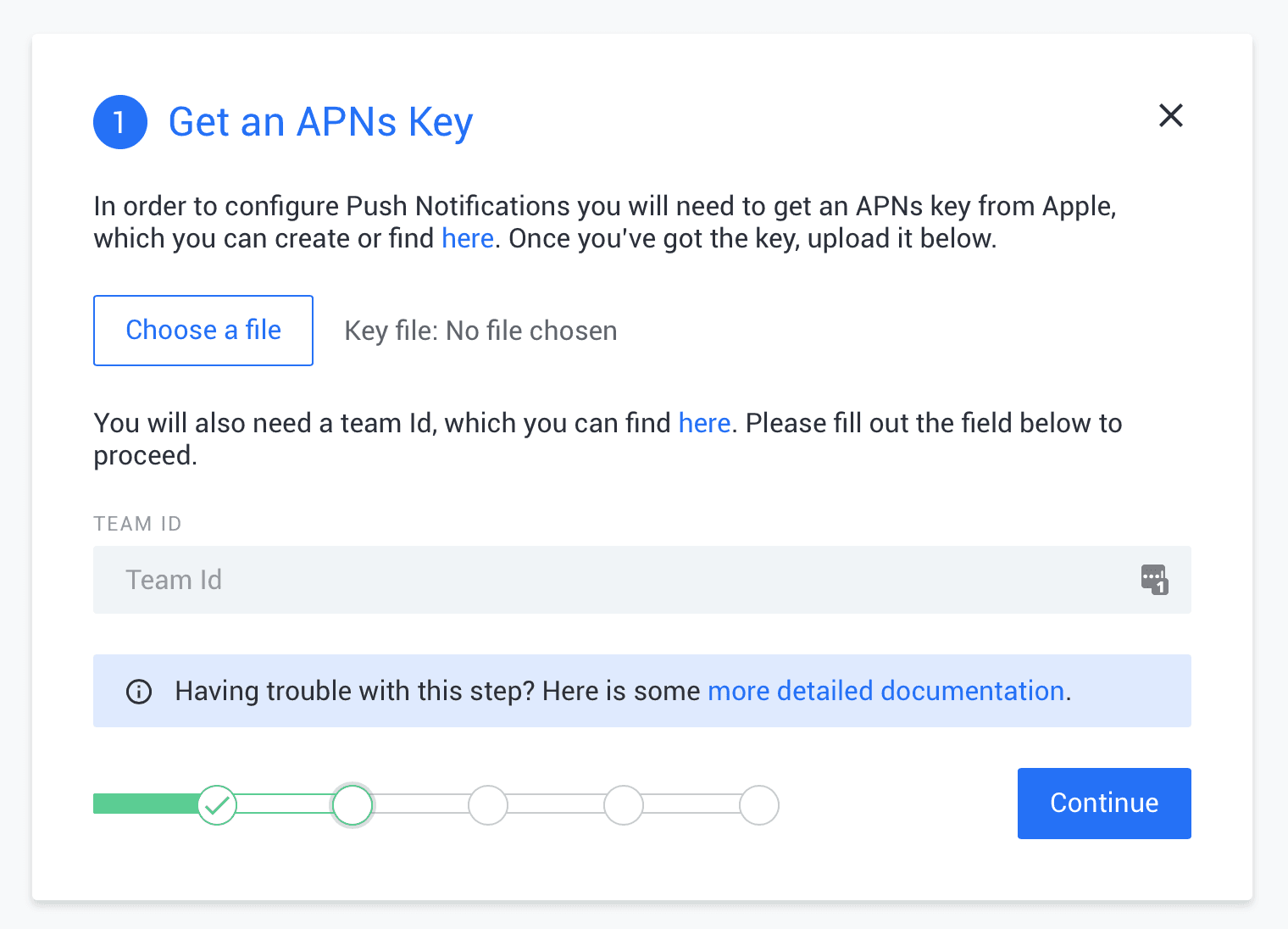Click the Choose a file button
The width and height of the screenshot is (1288, 929).
click(203, 331)
